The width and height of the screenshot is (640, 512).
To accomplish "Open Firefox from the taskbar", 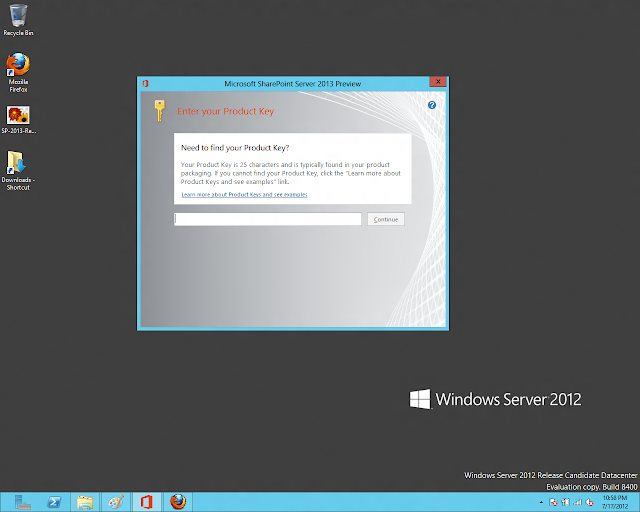I will pos(178,502).
